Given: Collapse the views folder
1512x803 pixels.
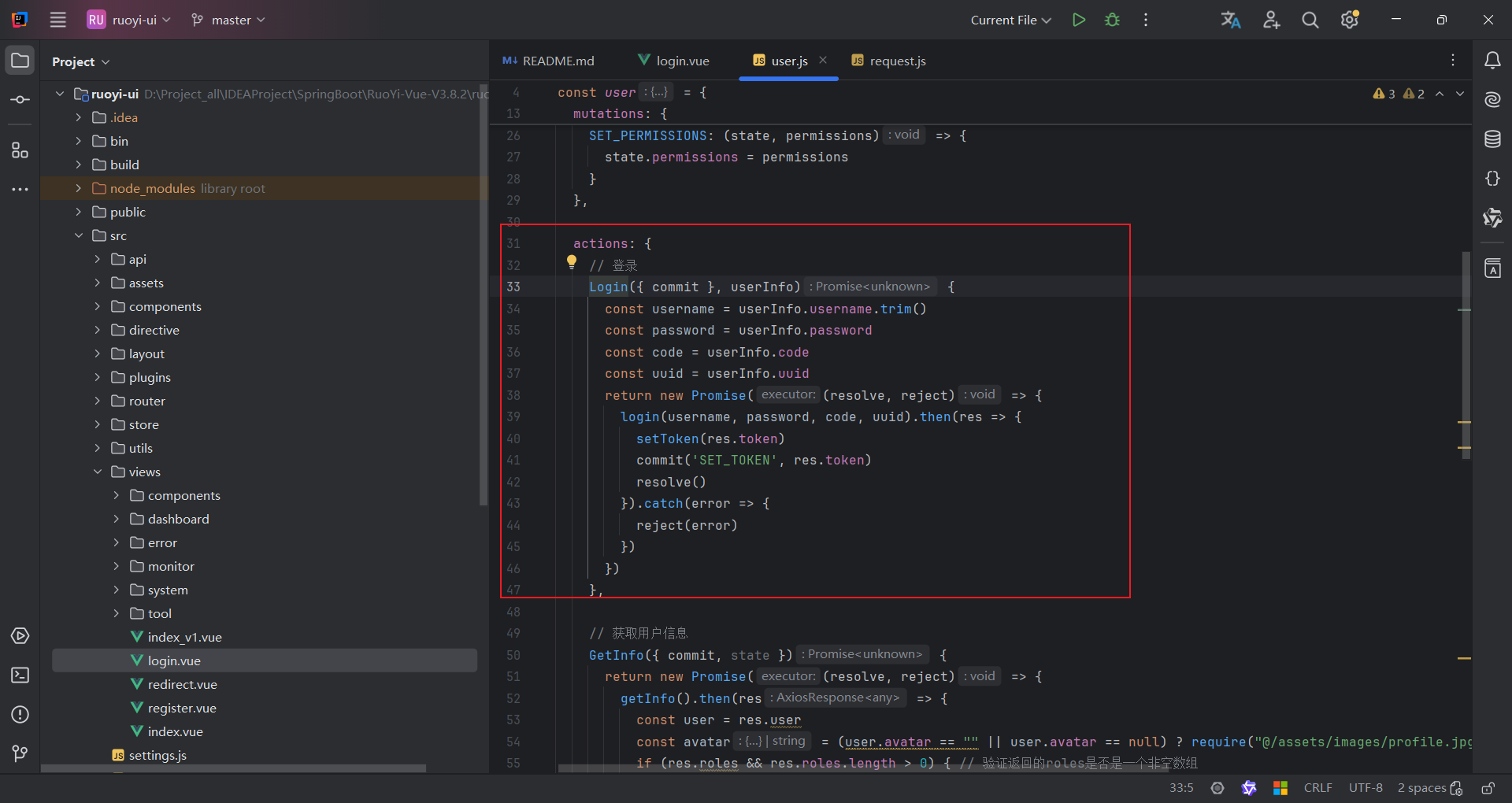Looking at the screenshot, I should 98,472.
